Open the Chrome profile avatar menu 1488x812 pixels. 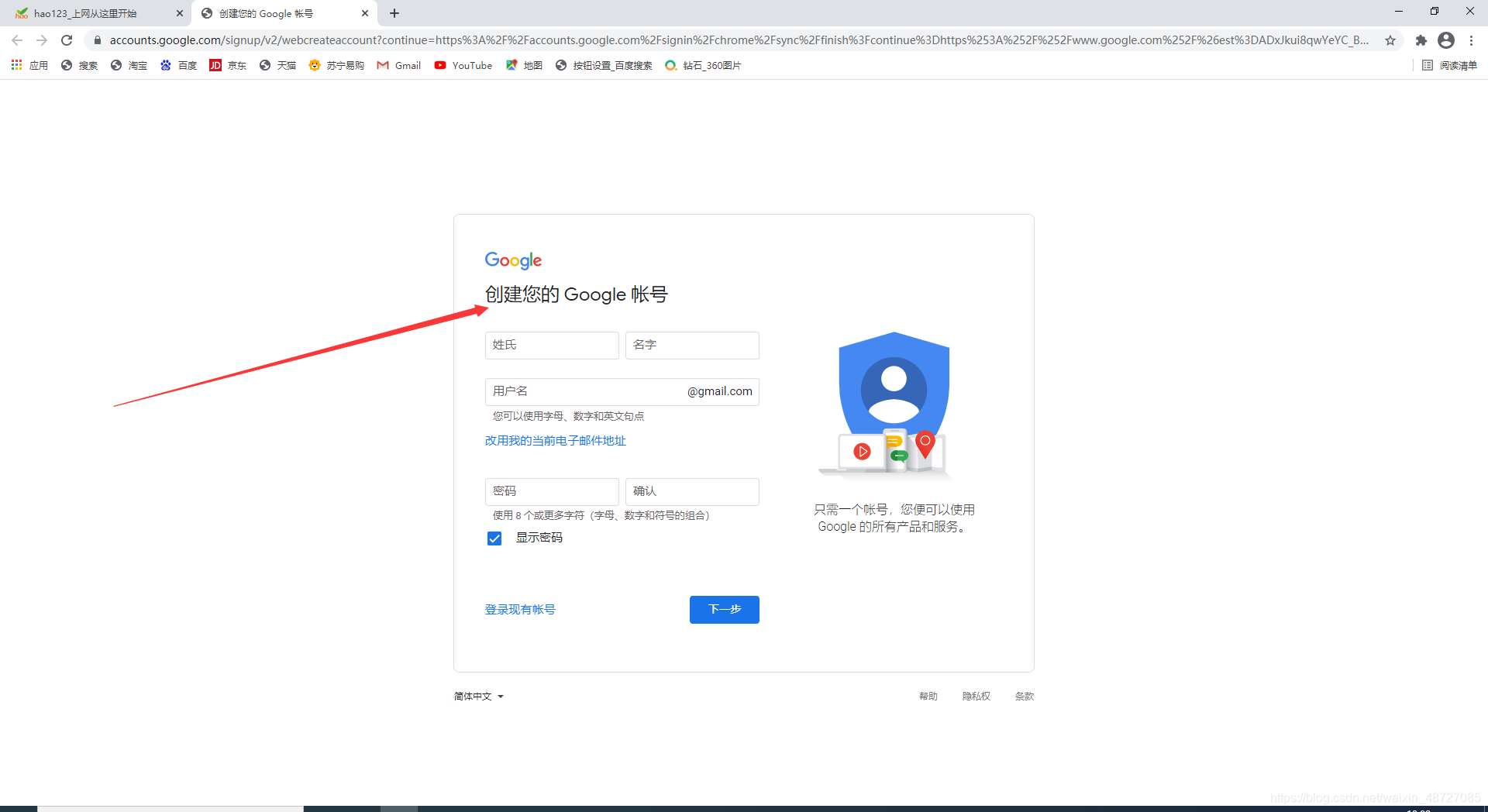(1446, 40)
